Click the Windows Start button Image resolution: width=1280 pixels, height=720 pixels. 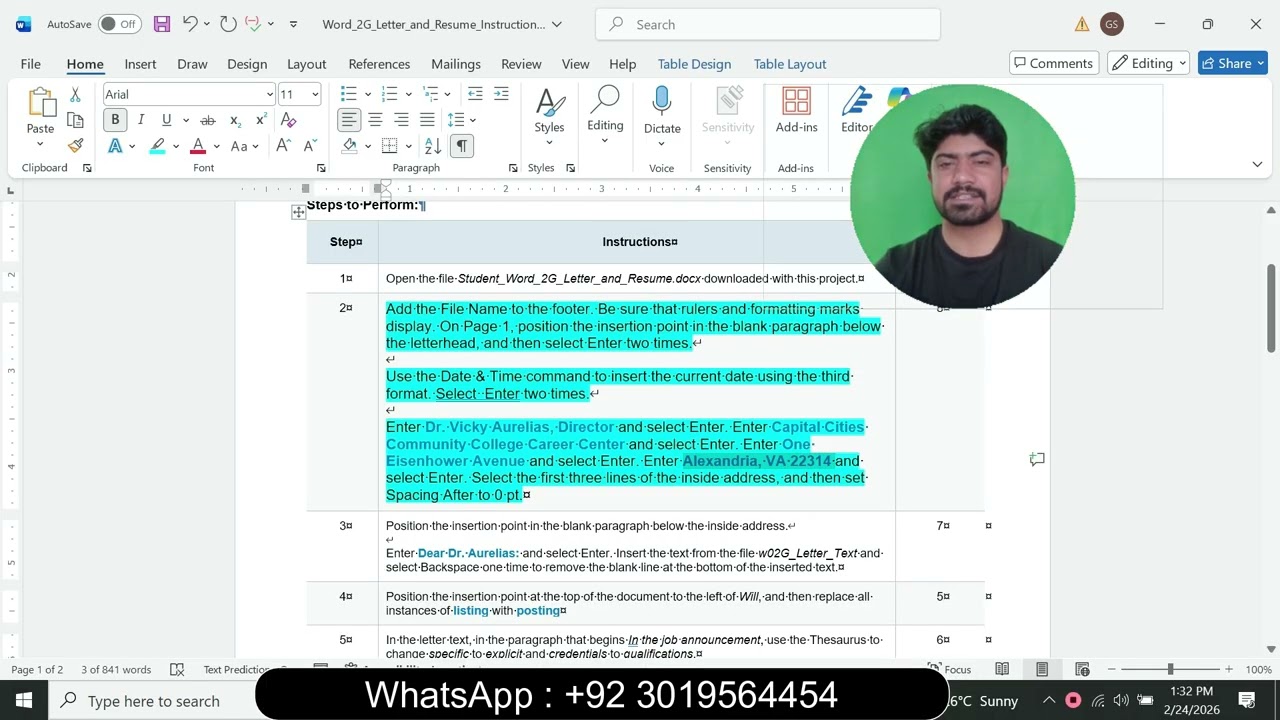pos(24,700)
